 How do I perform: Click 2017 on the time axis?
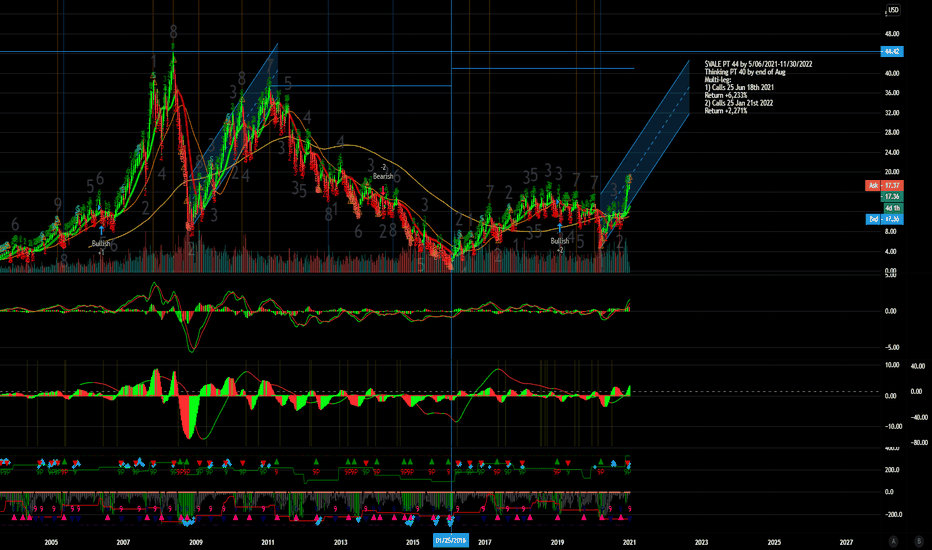pos(485,542)
